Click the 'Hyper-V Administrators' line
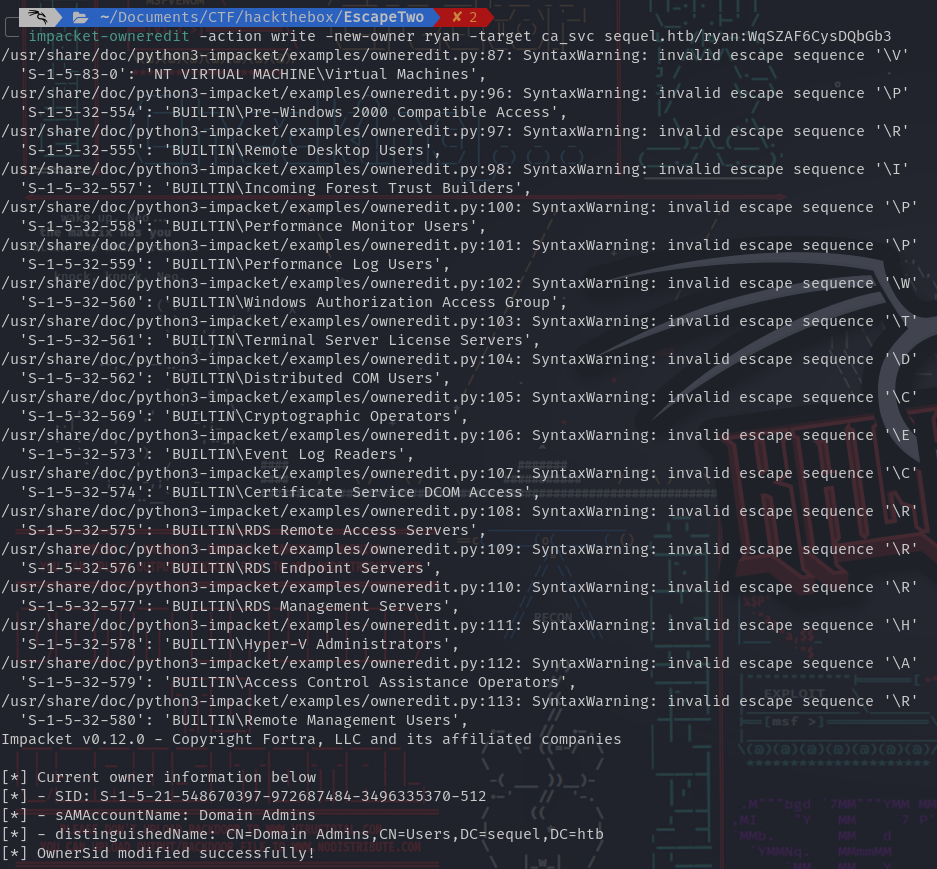 240,644
